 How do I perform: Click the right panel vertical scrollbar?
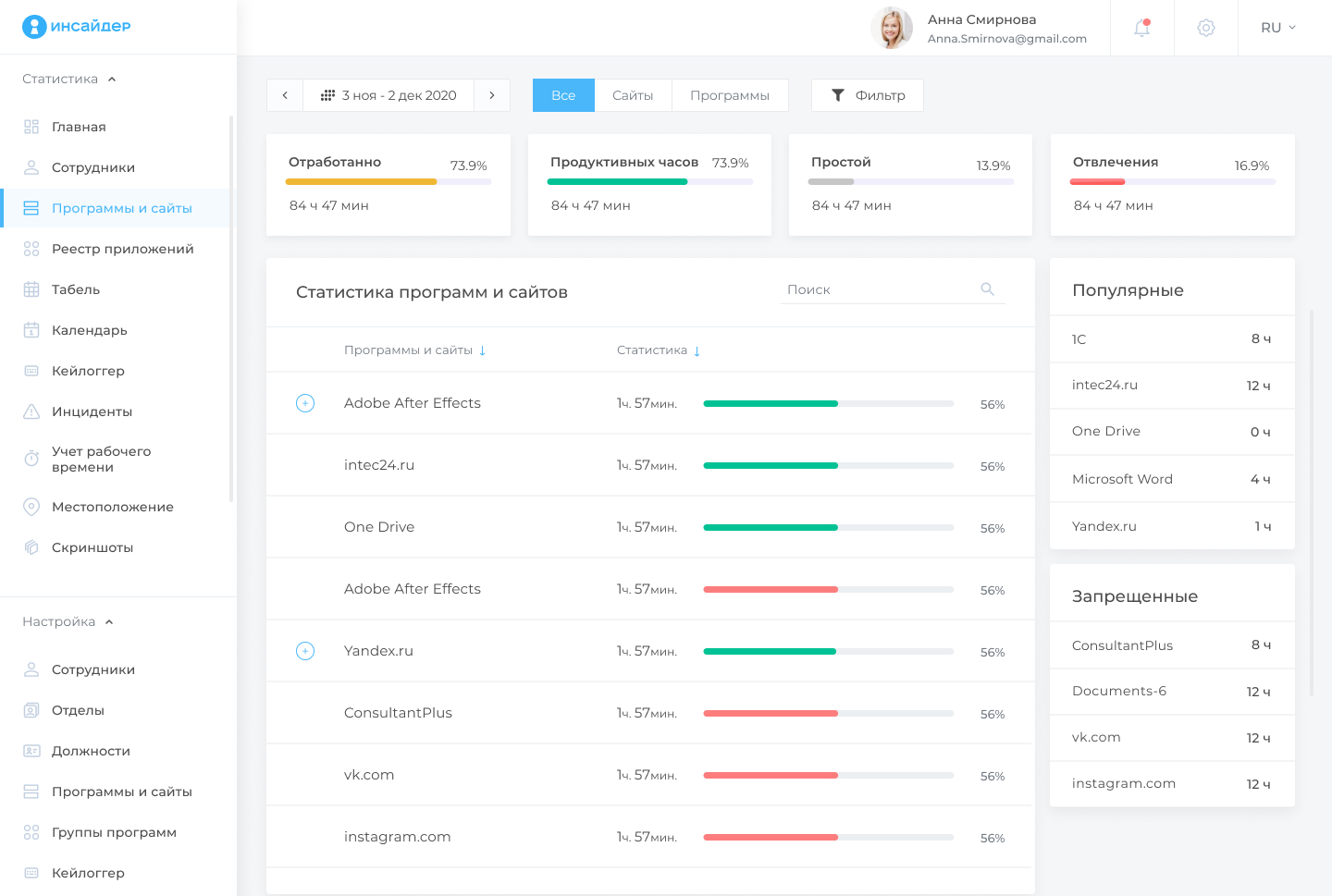(x=1312, y=503)
